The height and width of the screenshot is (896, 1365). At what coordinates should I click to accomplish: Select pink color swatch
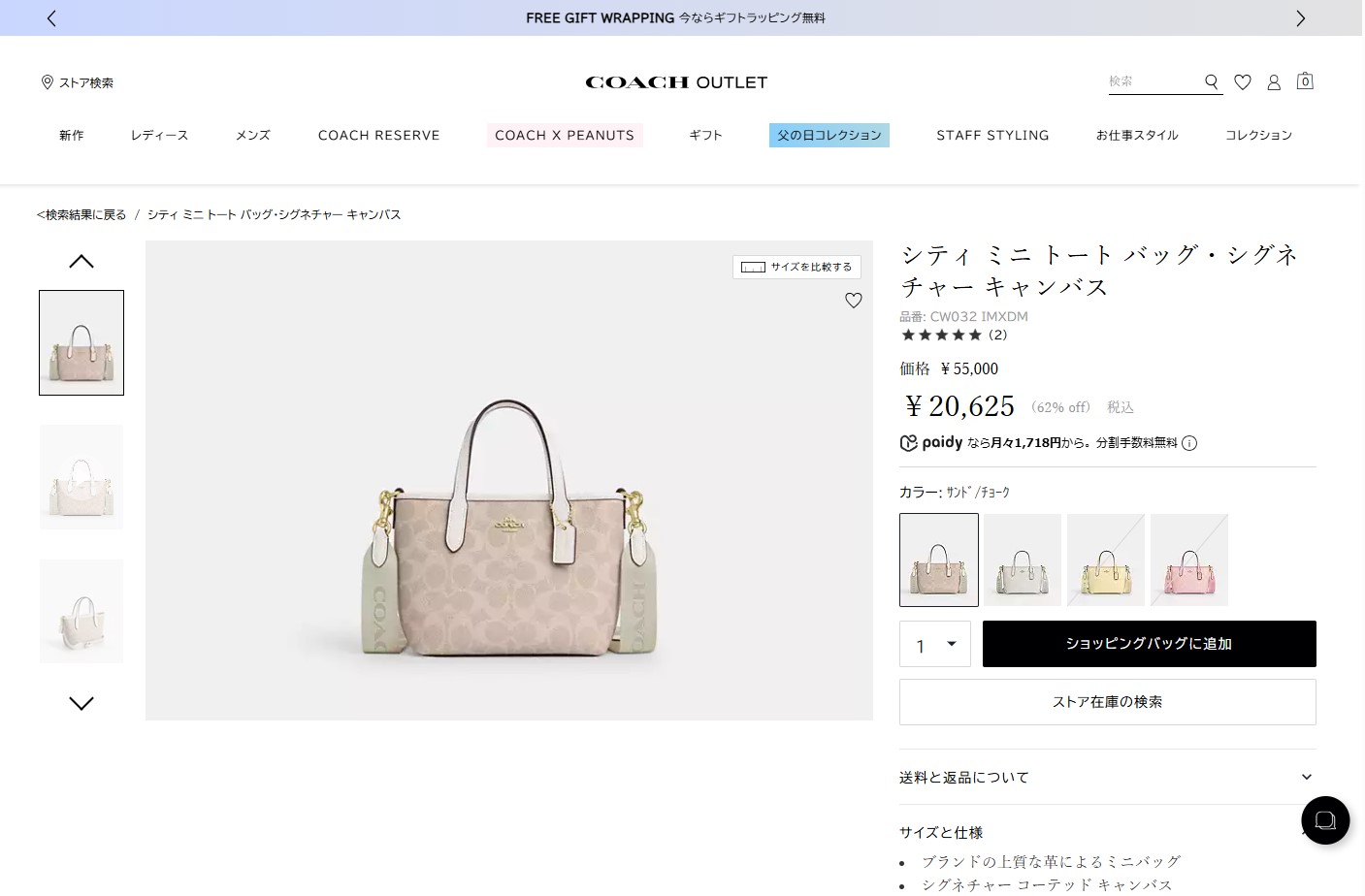(x=1189, y=560)
